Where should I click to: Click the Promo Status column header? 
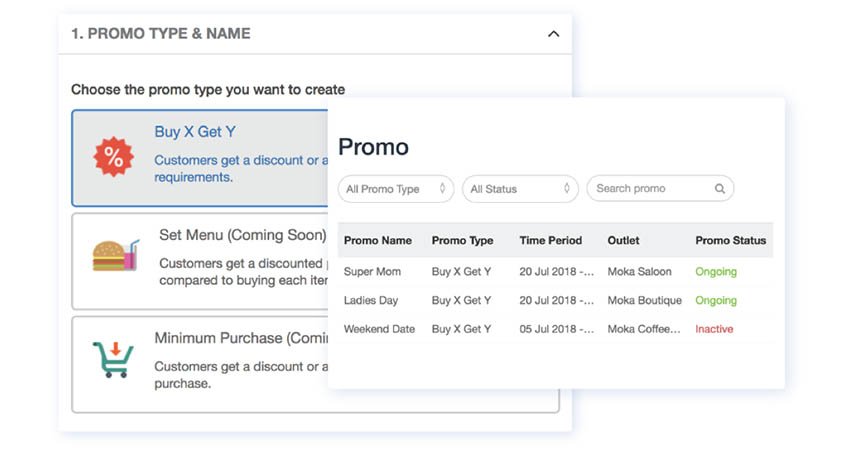pos(730,240)
